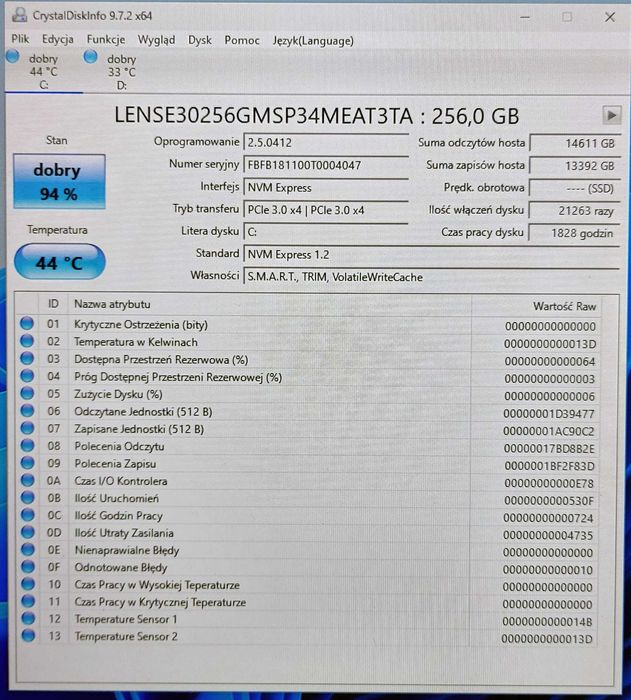Click status icon of Temperature Sensor 1 row
The image size is (631, 700).
coord(28,618)
